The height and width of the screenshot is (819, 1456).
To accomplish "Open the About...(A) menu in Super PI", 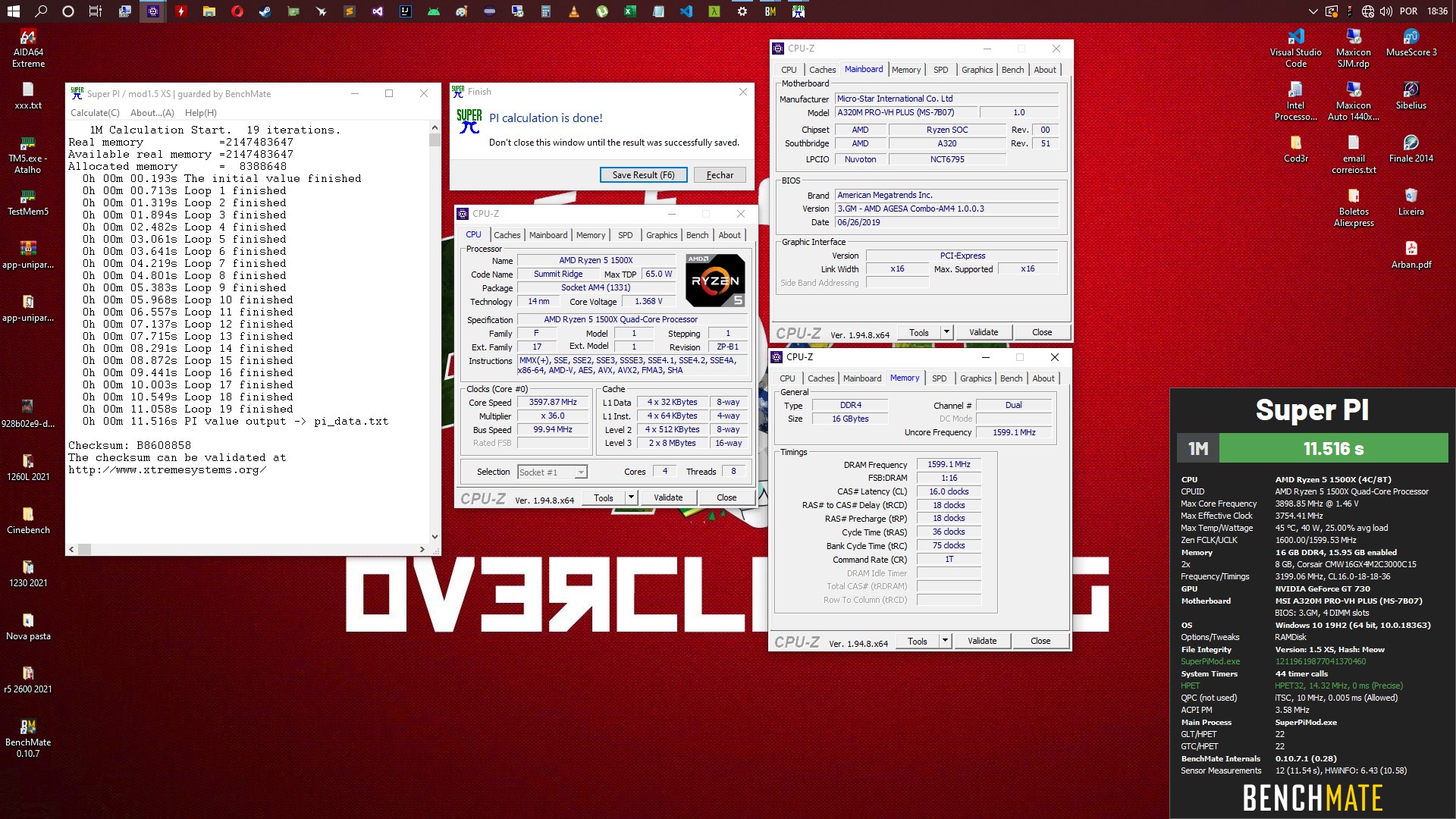I will coord(152,112).
